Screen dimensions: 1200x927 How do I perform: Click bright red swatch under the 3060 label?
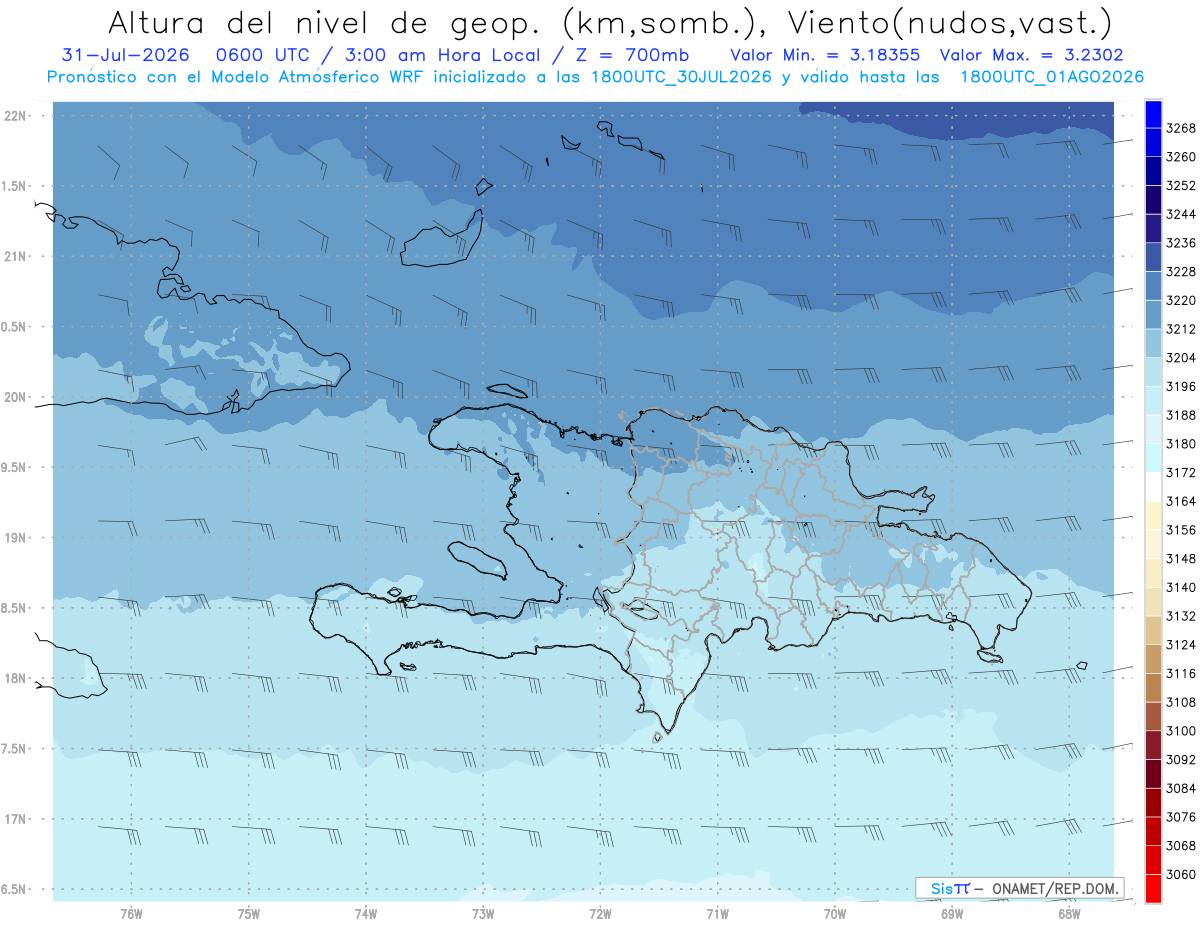tap(1153, 888)
